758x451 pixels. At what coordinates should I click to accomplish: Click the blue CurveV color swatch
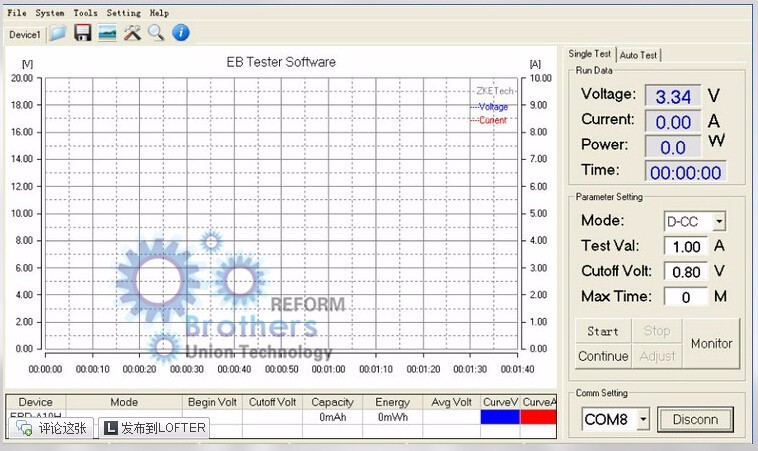coord(500,417)
